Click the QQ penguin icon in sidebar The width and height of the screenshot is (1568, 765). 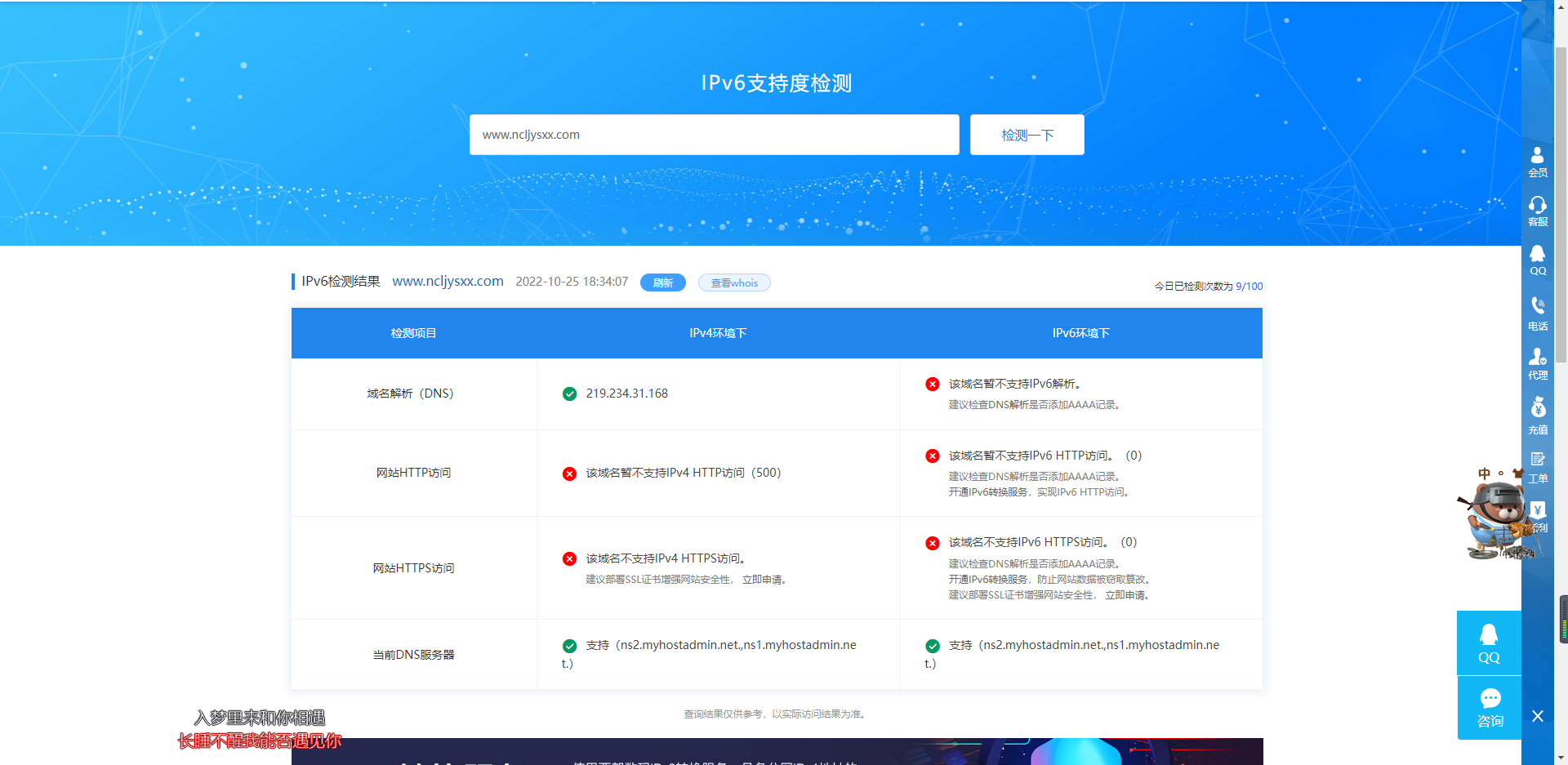tap(1537, 260)
